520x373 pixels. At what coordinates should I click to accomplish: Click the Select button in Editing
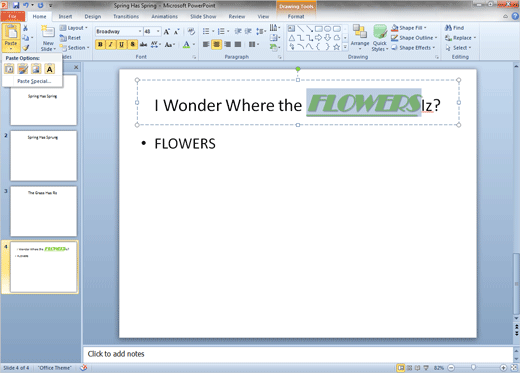point(458,48)
